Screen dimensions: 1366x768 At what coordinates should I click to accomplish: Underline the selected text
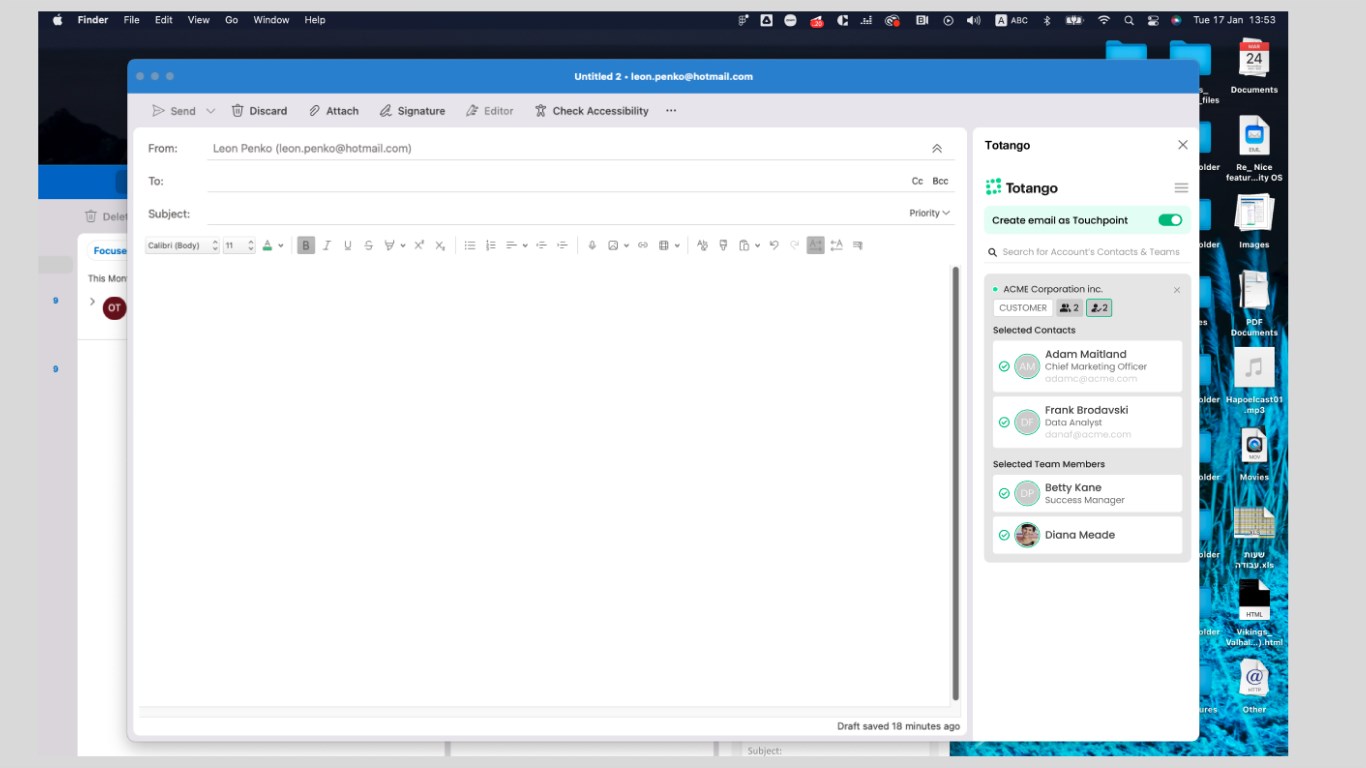(347, 245)
